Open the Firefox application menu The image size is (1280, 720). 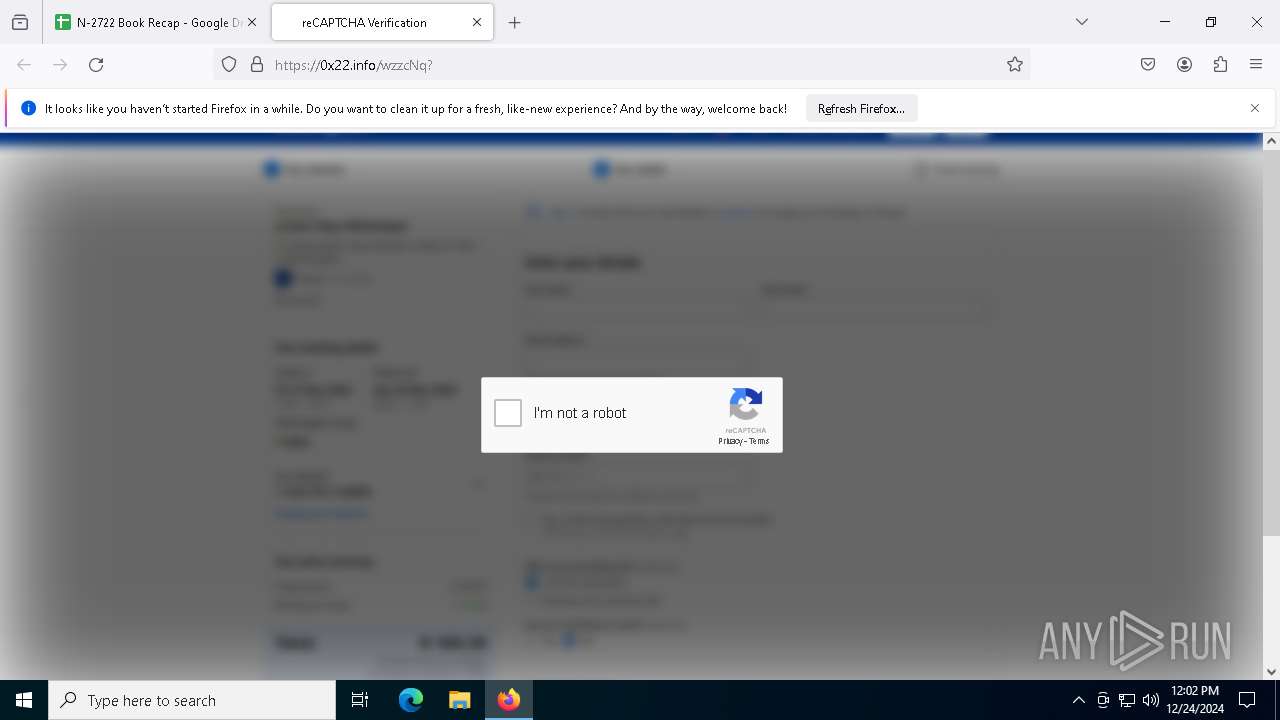pyautogui.click(x=1256, y=64)
